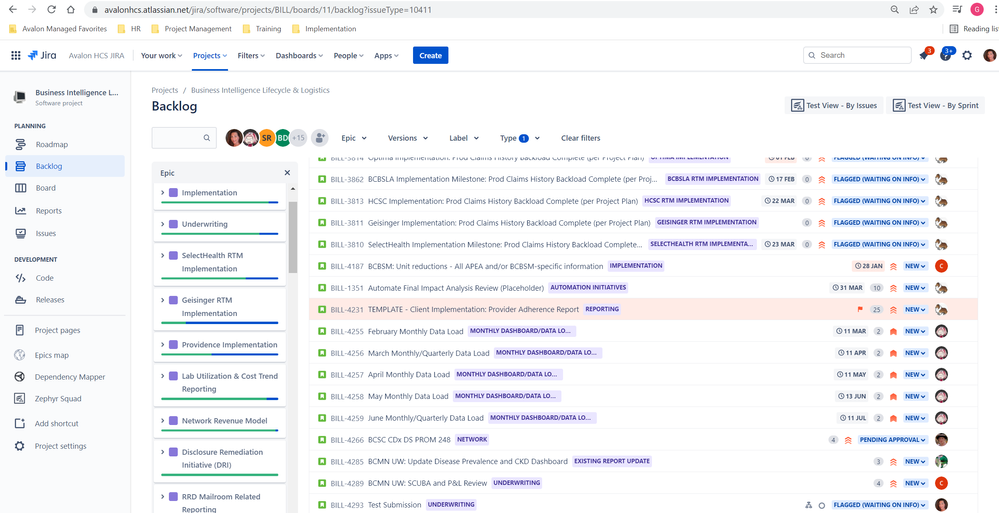Image resolution: width=999 pixels, height=513 pixels.
Task: Click the Jira logo
Action: [43, 55]
